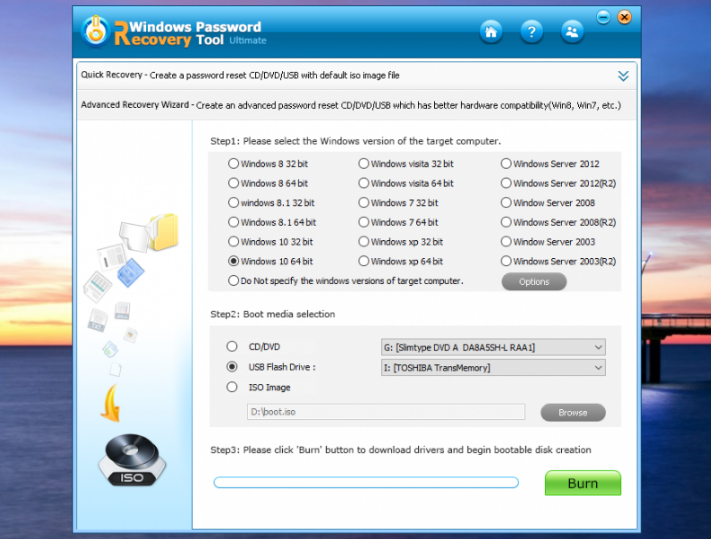Click the key logo in title bar
This screenshot has height=539, width=711.
[96, 32]
